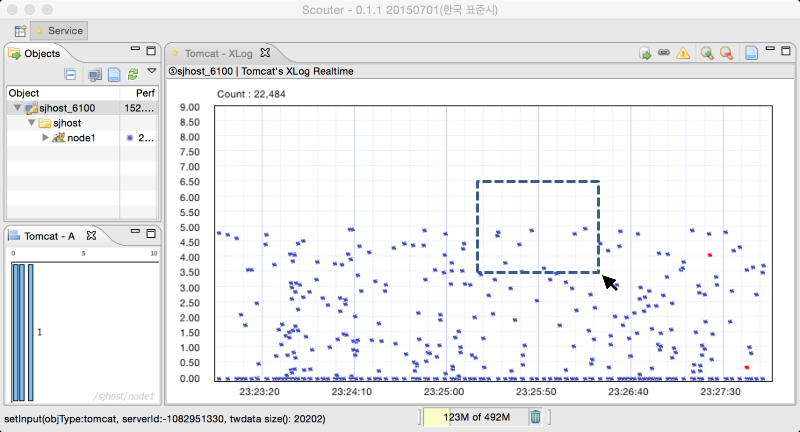Screen dimensions: 800x432
Task: Expand the node1 tree item
Action: (45, 137)
